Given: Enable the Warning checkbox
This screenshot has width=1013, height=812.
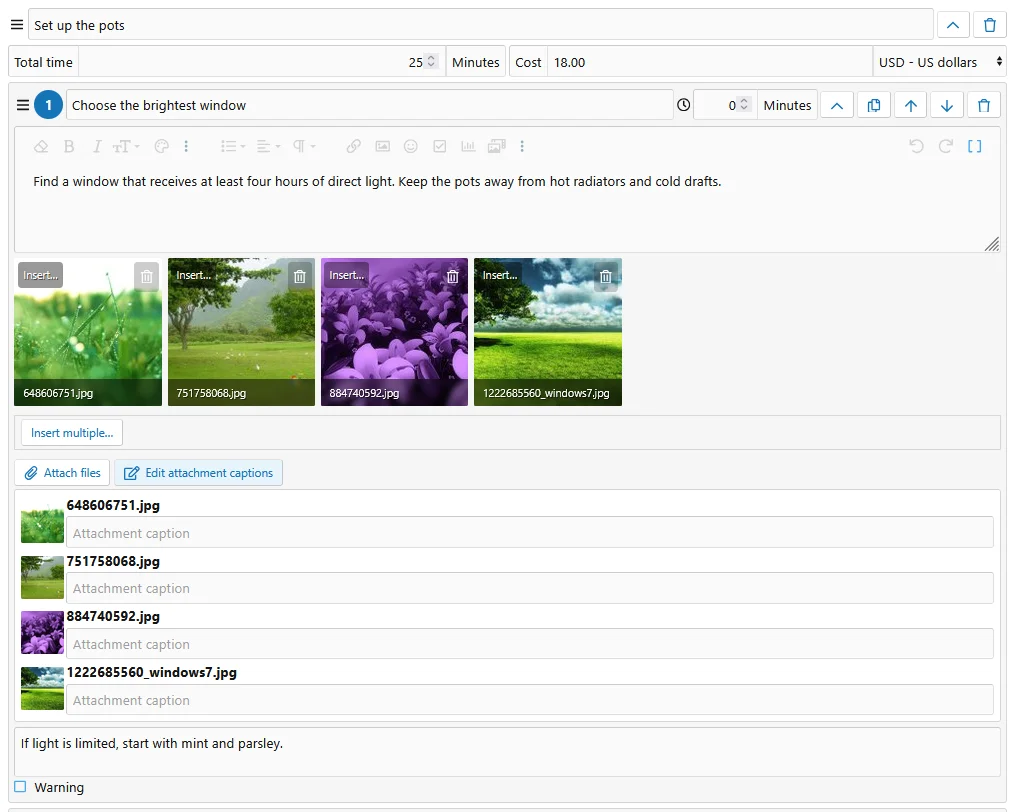Looking at the screenshot, I should coord(21,787).
